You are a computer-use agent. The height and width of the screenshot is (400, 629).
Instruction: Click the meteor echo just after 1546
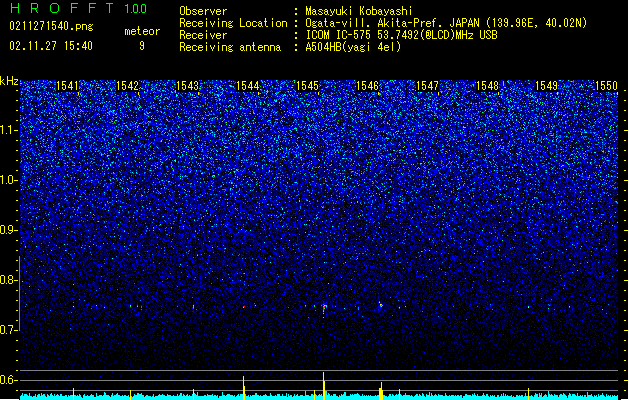point(381,305)
